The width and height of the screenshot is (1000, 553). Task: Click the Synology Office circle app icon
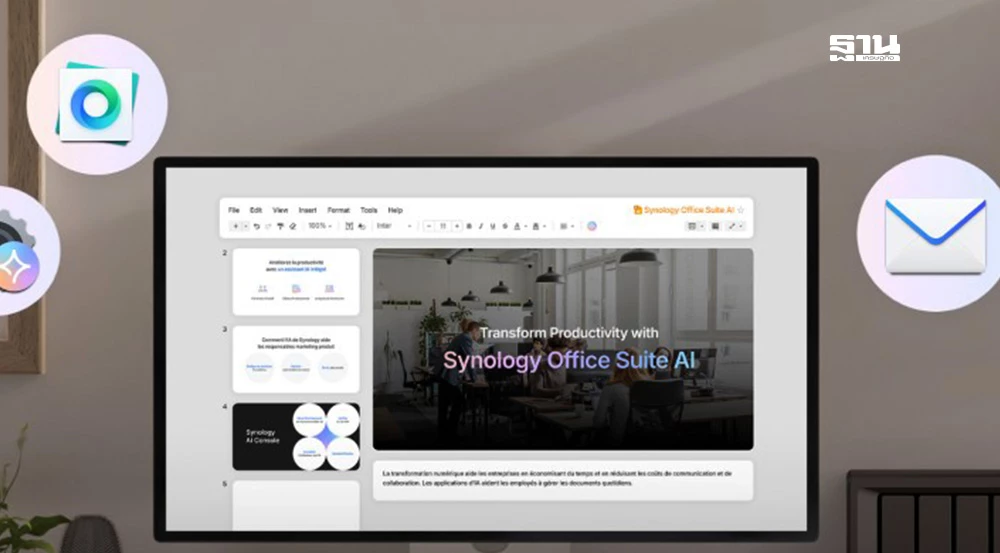[97, 104]
